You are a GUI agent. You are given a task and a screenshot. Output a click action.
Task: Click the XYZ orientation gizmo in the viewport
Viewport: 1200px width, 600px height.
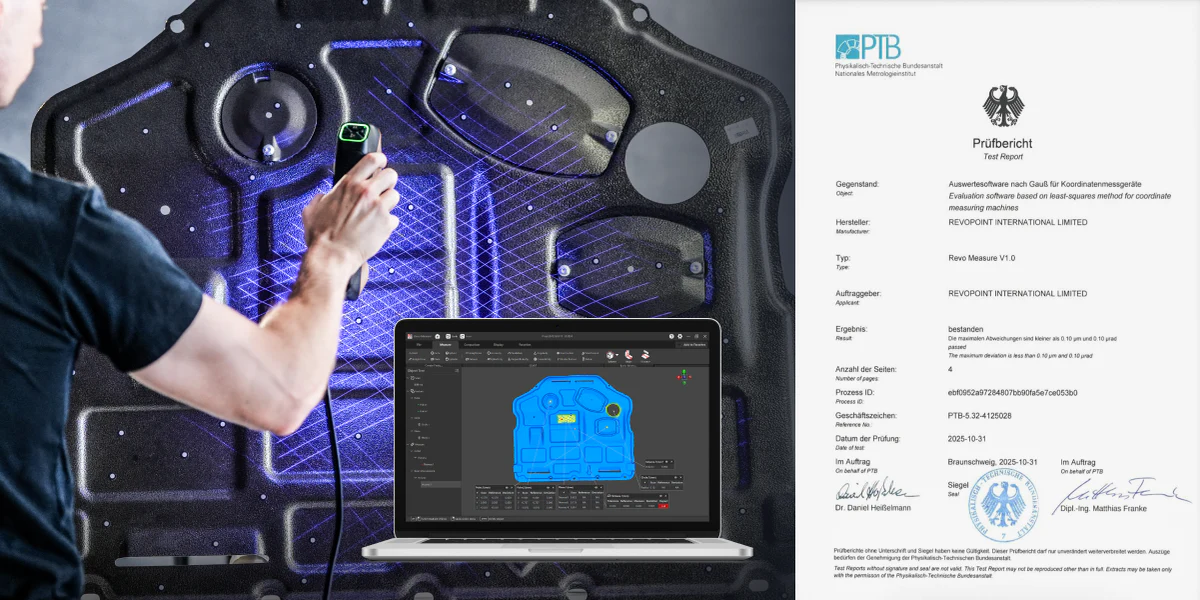pyautogui.click(x=684, y=377)
